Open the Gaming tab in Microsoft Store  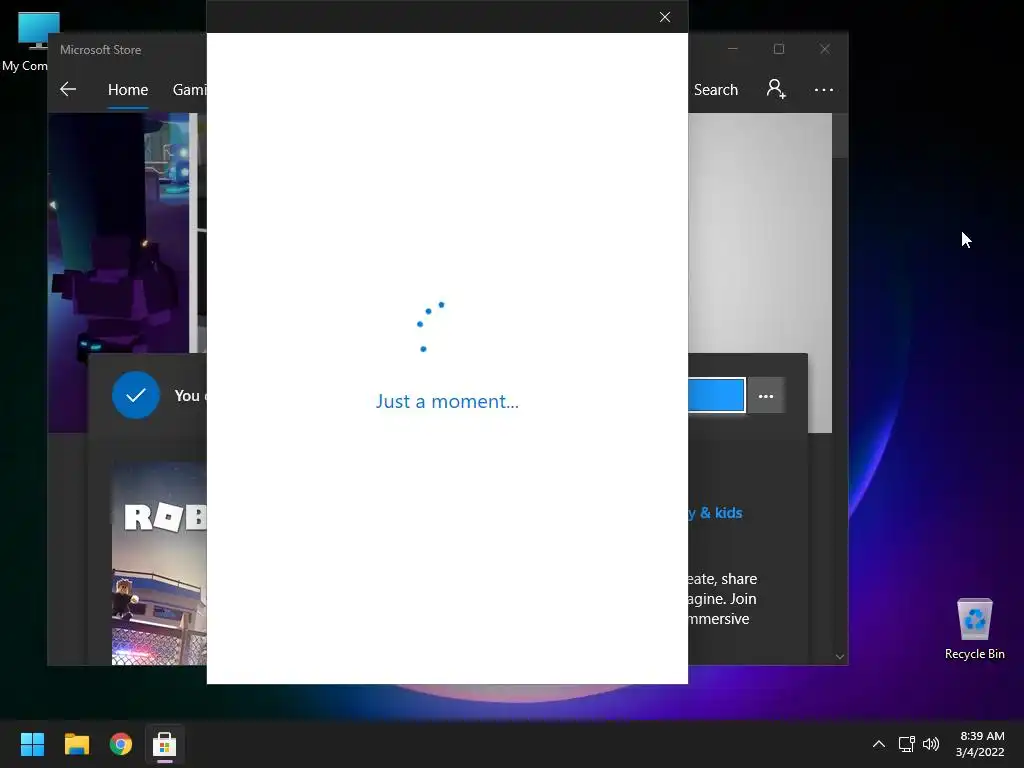pos(189,89)
